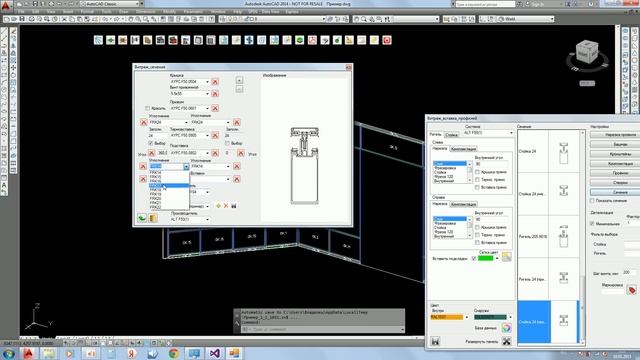
Task: Check the right Выбор checkbox
Action: coord(227,143)
